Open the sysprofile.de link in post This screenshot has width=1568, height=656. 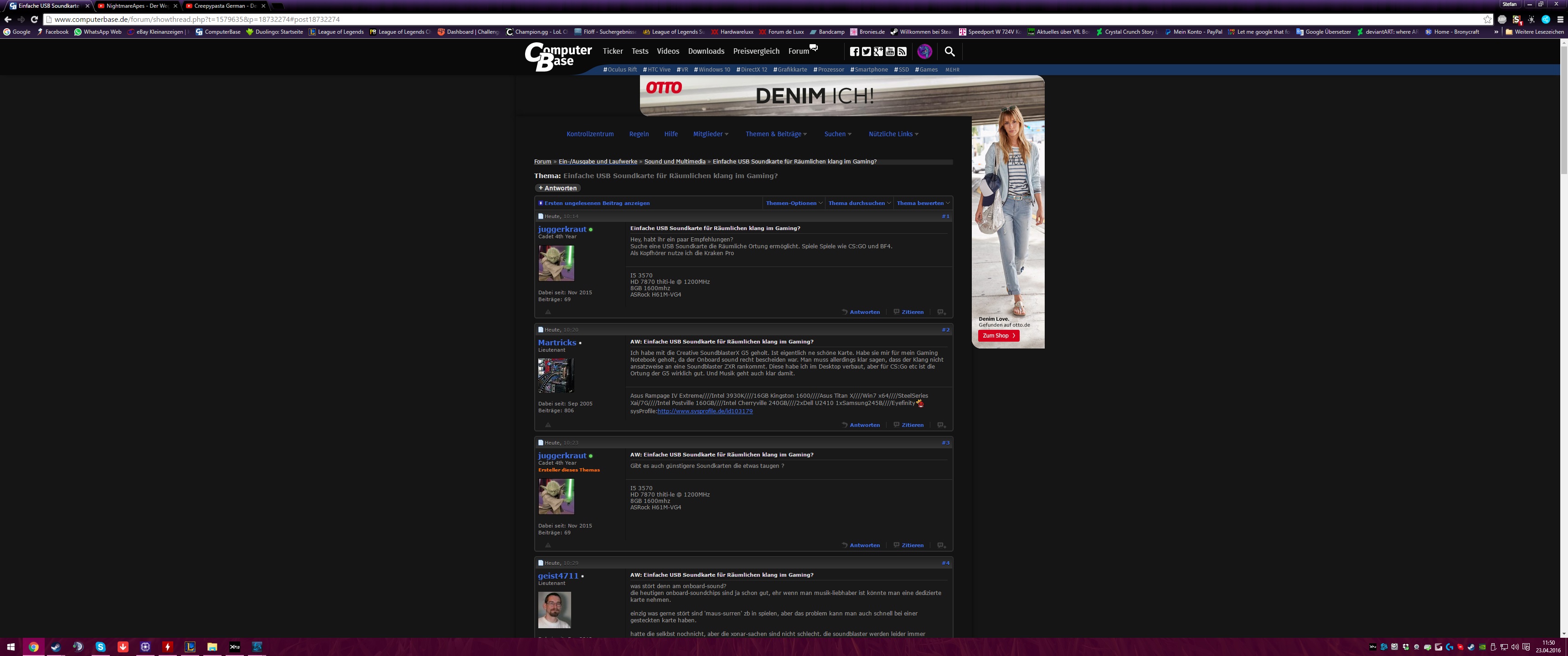[705, 411]
